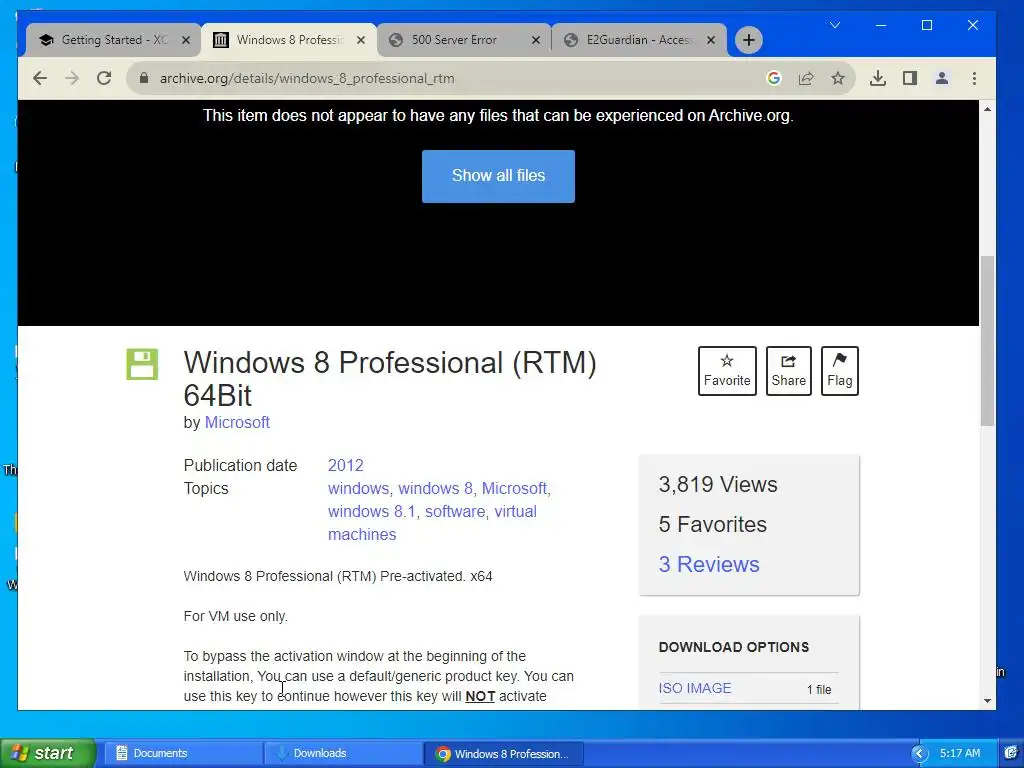Click the page scrollbar up arrow
Image resolution: width=1024 pixels, height=768 pixels.
coord(987,109)
